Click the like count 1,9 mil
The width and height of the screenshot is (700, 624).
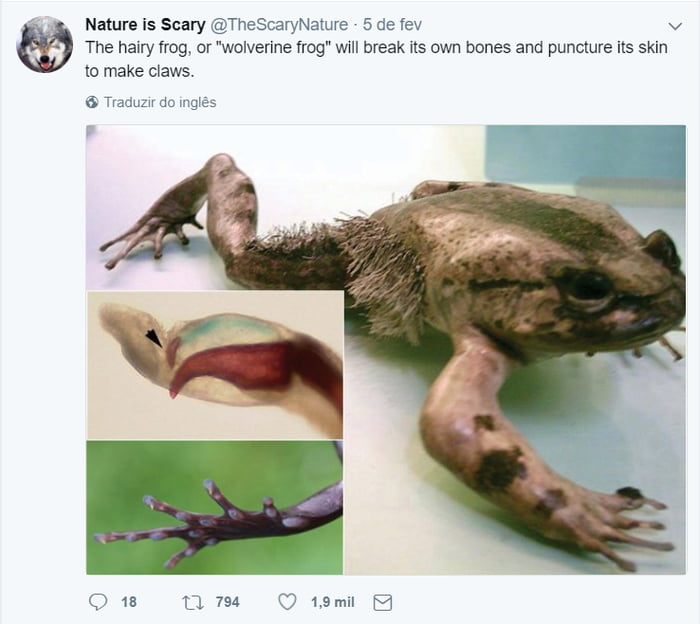(332, 602)
